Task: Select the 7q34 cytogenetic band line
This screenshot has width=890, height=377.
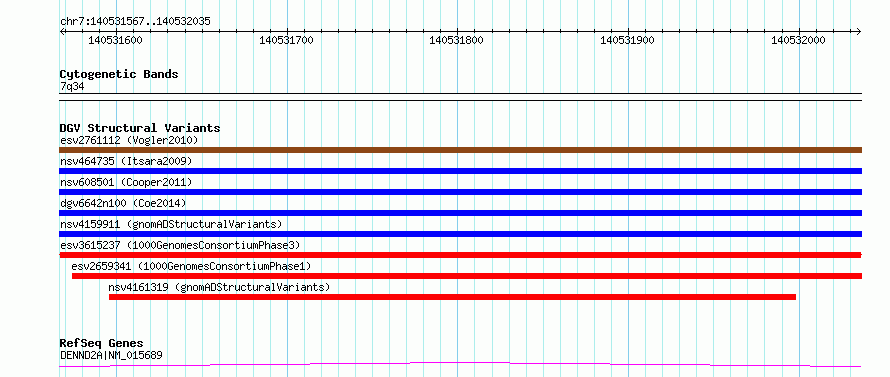Action: [x=460, y=93]
